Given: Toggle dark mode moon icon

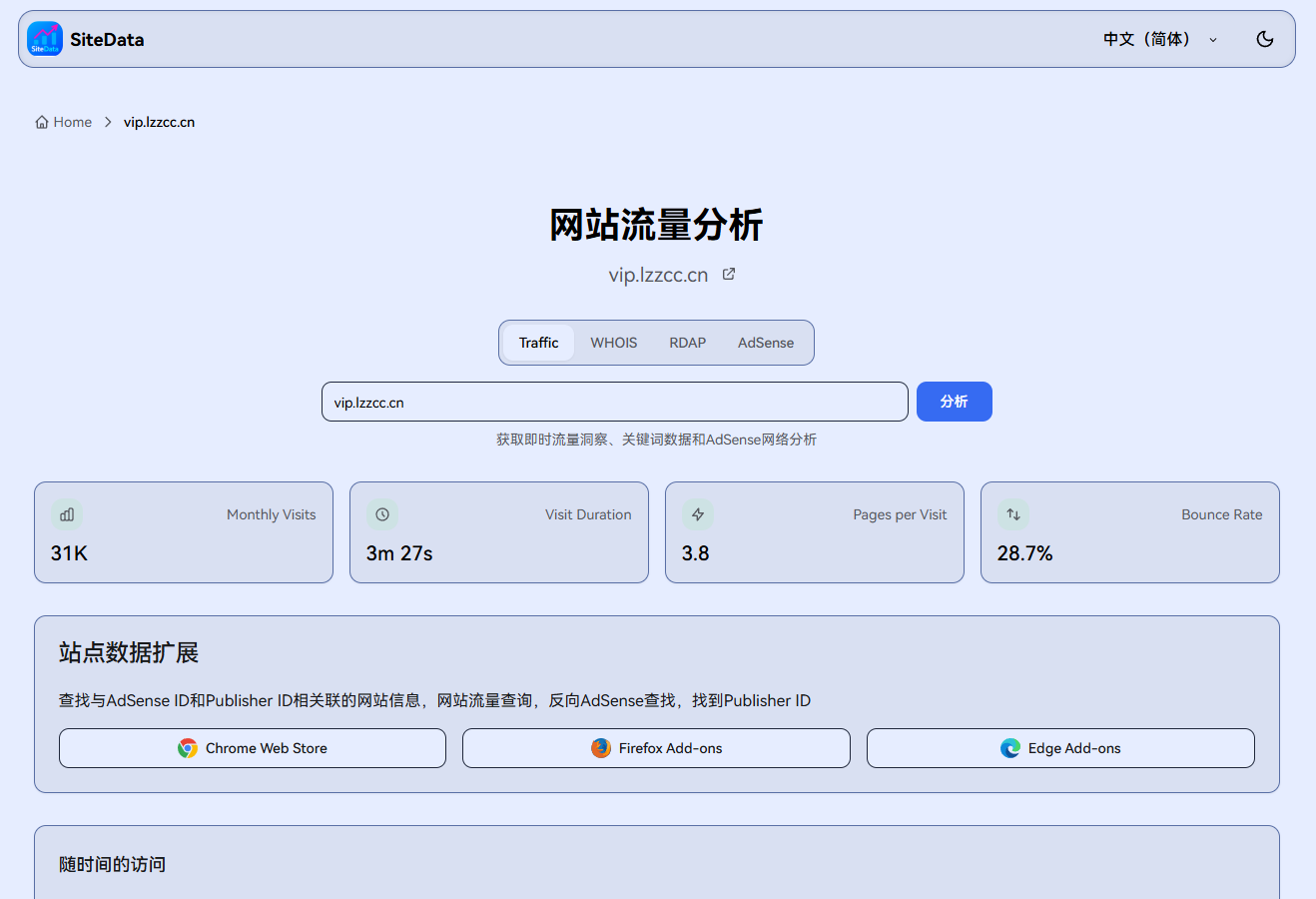Looking at the screenshot, I should click(1265, 39).
